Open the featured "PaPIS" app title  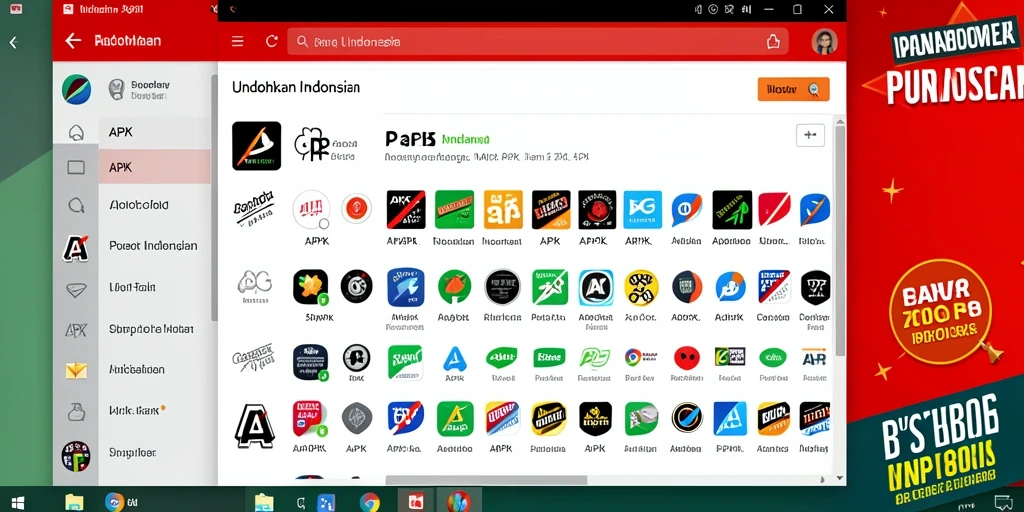tap(410, 139)
